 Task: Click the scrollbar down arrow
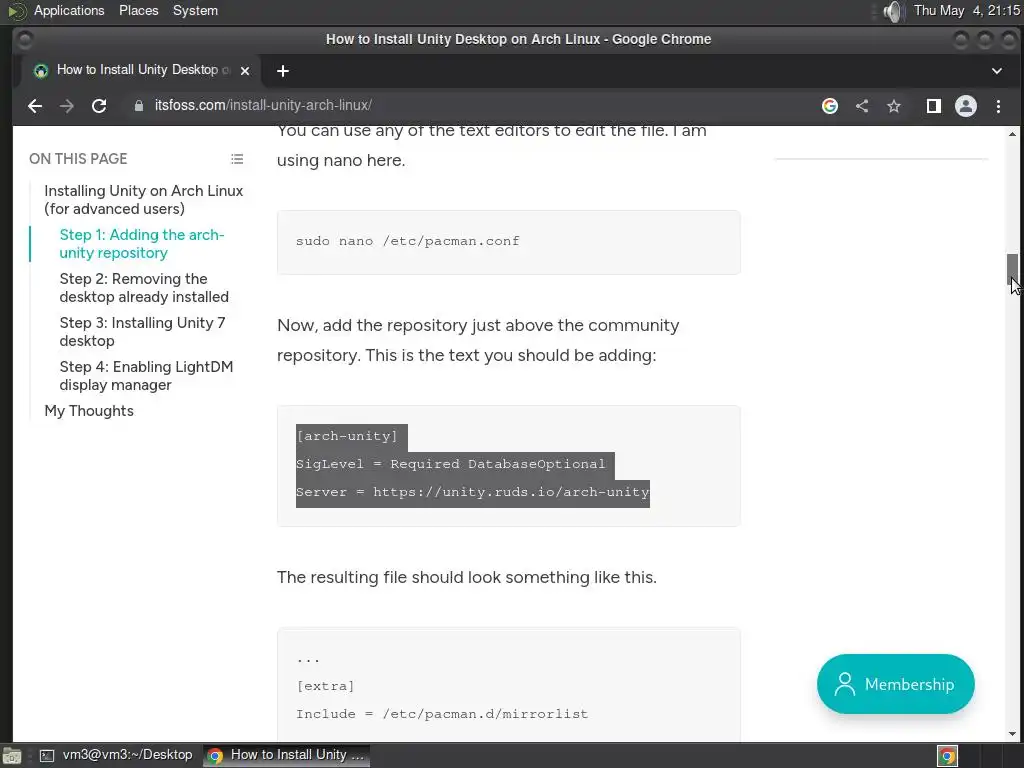(1012, 734)
